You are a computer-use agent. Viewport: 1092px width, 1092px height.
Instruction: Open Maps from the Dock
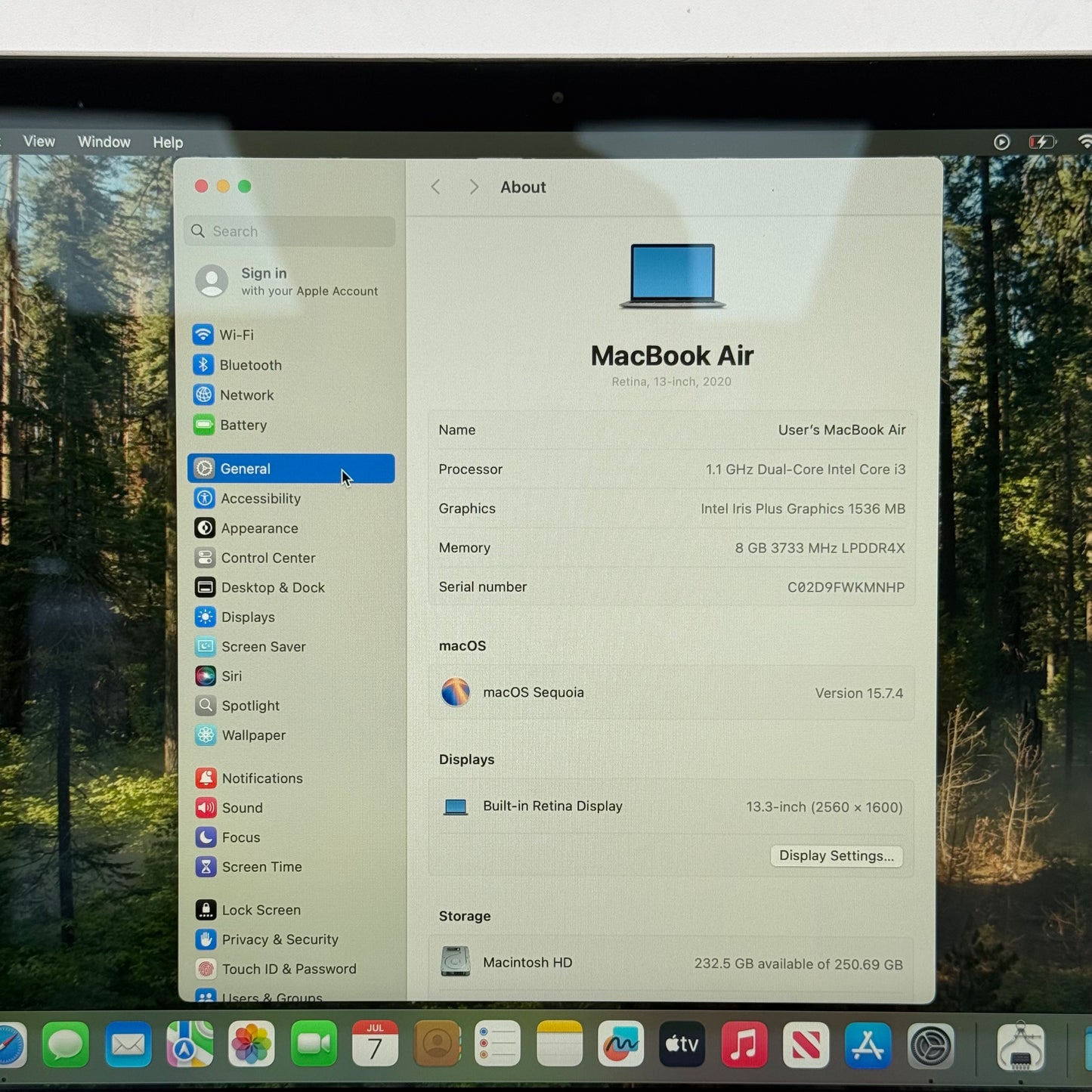click(x=190, y=1045)
